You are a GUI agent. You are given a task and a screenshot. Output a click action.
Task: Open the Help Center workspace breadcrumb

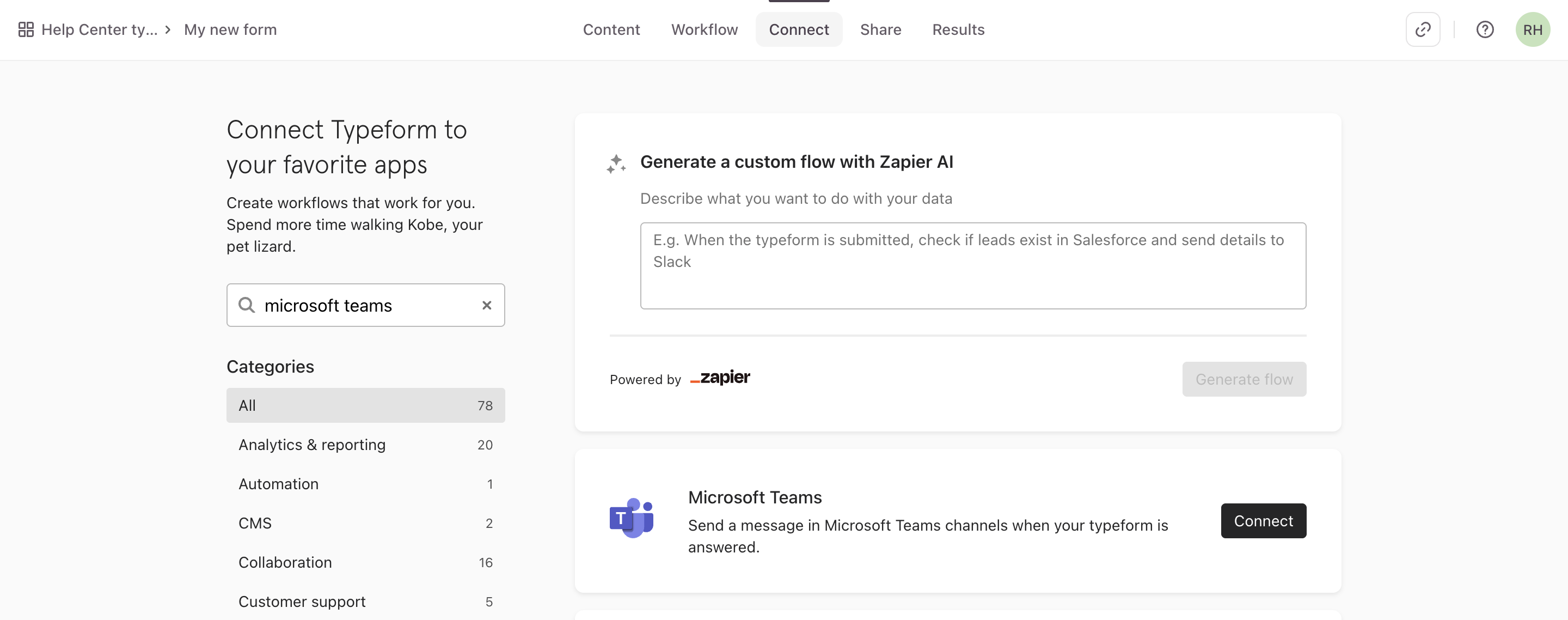point(99,29)
